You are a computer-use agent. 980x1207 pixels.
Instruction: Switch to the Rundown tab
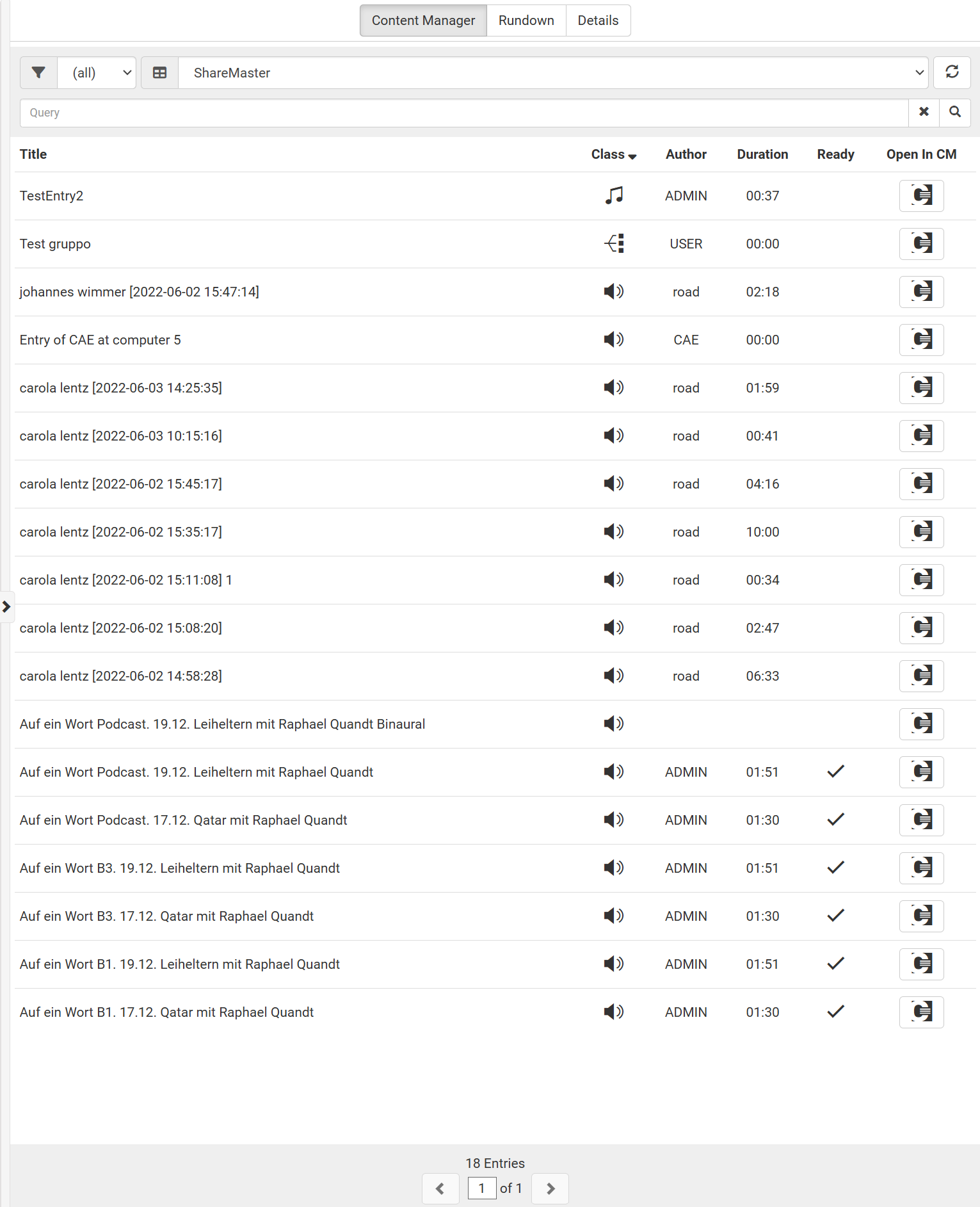(526, 20)
